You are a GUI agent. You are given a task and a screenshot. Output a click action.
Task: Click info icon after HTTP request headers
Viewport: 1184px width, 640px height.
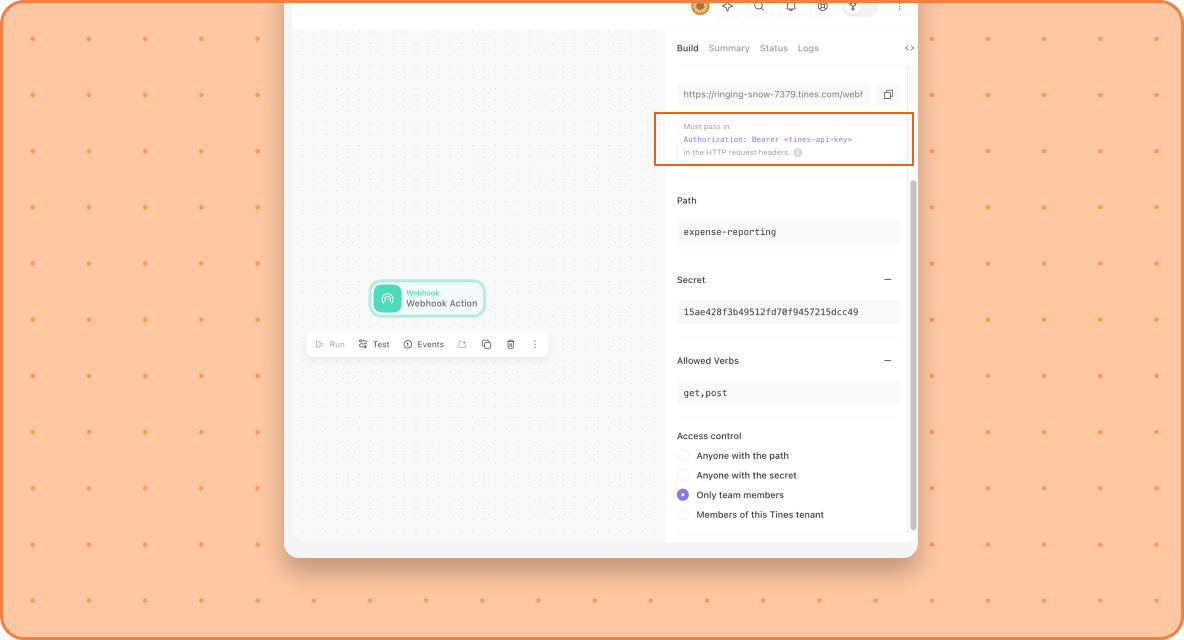tap(797, 152)
